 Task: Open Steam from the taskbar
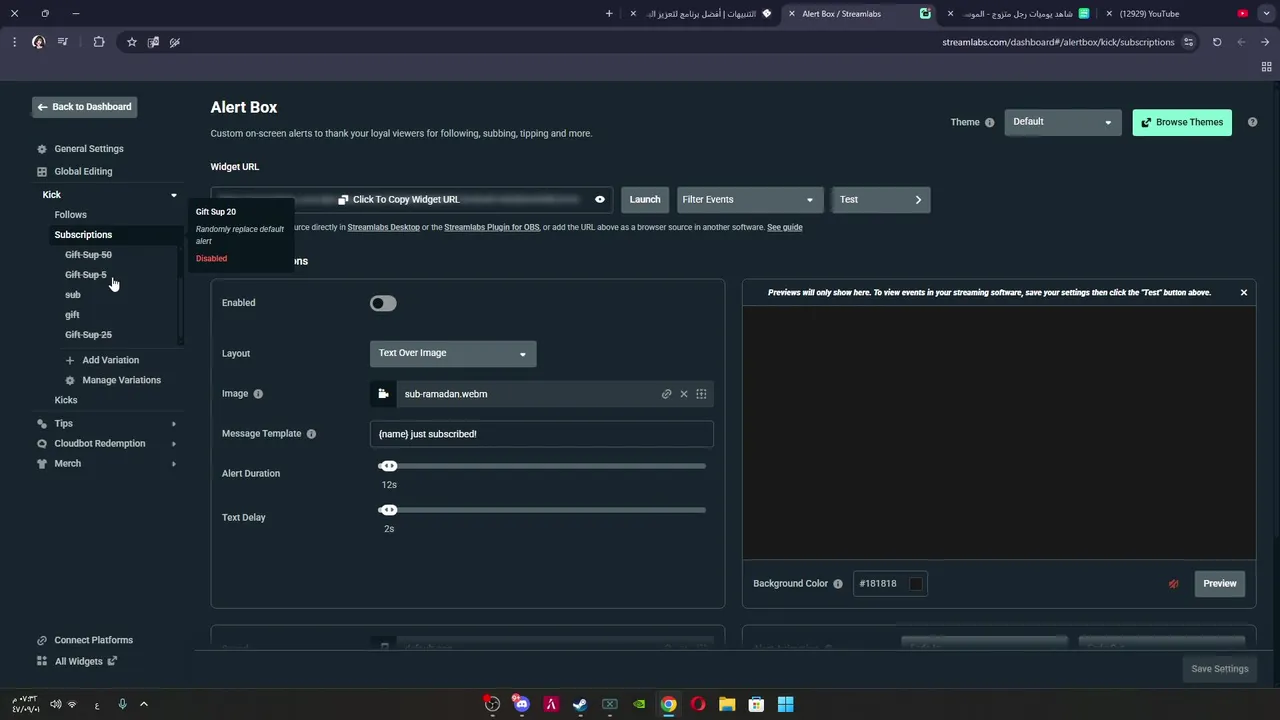point(580,704)
